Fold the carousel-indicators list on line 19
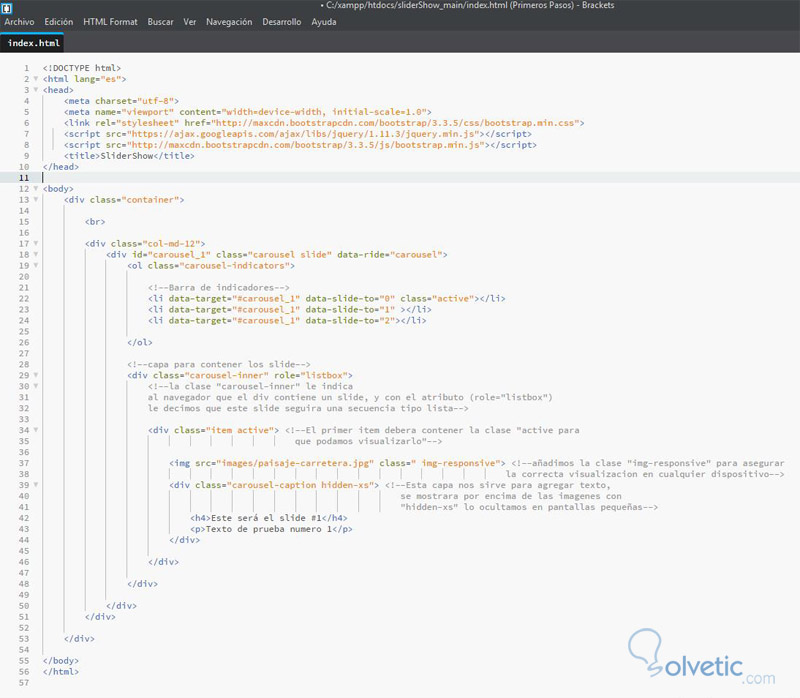Screen dimensions: 800x698 34,266
